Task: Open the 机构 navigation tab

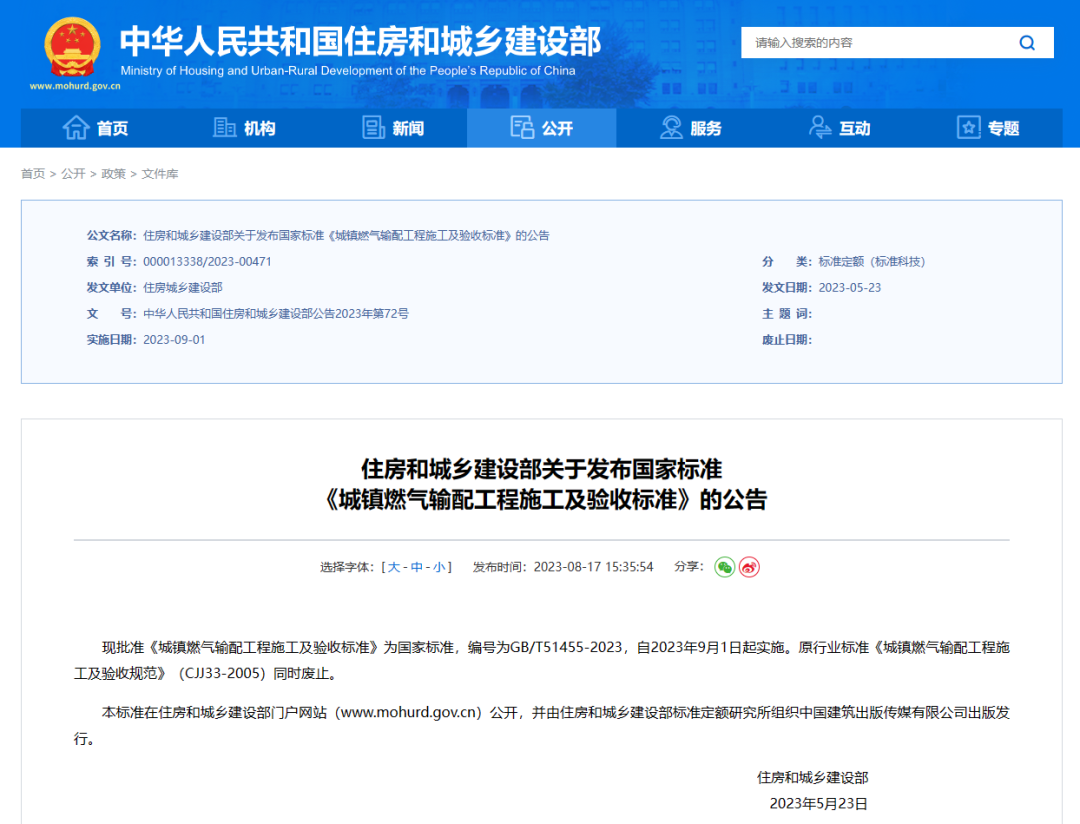Action: point(244,127)
